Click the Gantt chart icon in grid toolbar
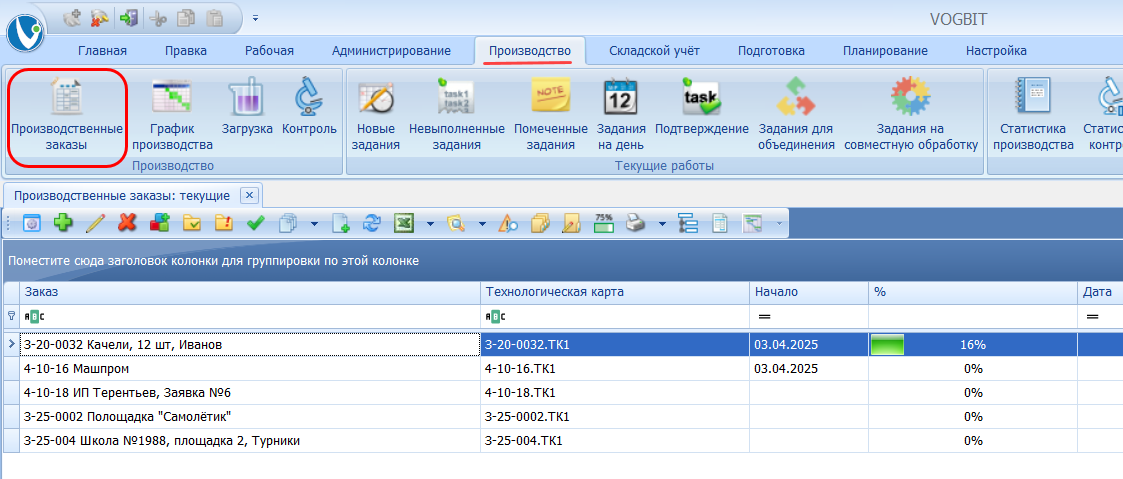 pos(752,223)
